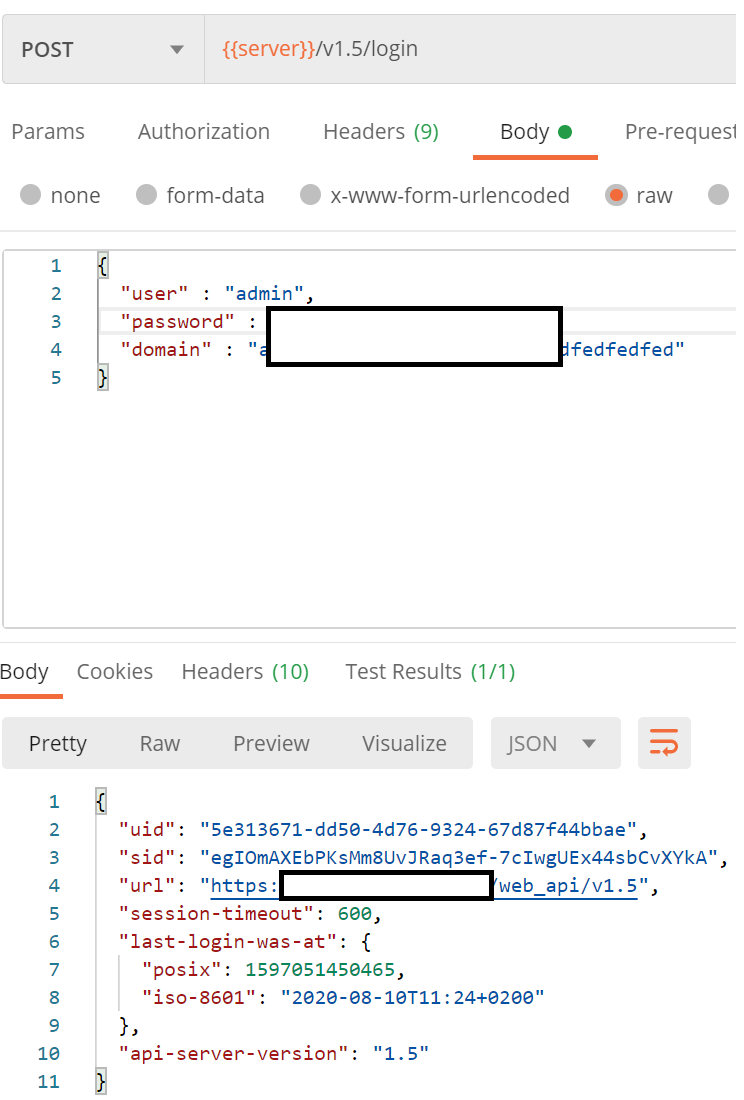This screenshot has height=1100, width=744.
Task: Click the Visualize response view button
Action: (404, 743)
